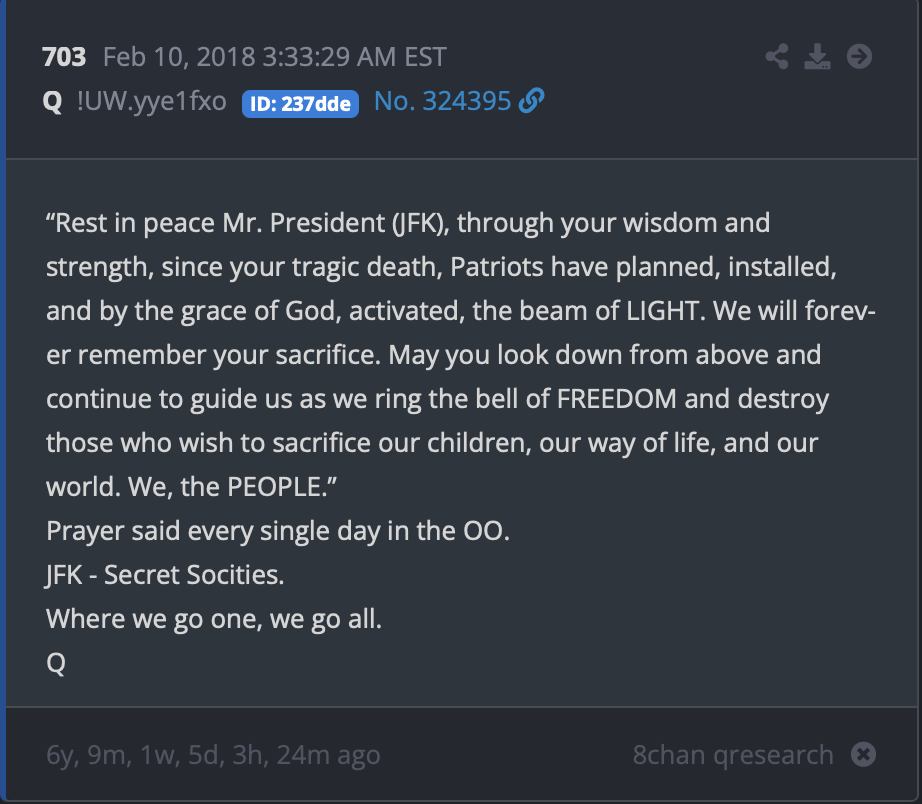922x804 pixels.
Task: Click the bold post number 703
Action: (64, 58)
